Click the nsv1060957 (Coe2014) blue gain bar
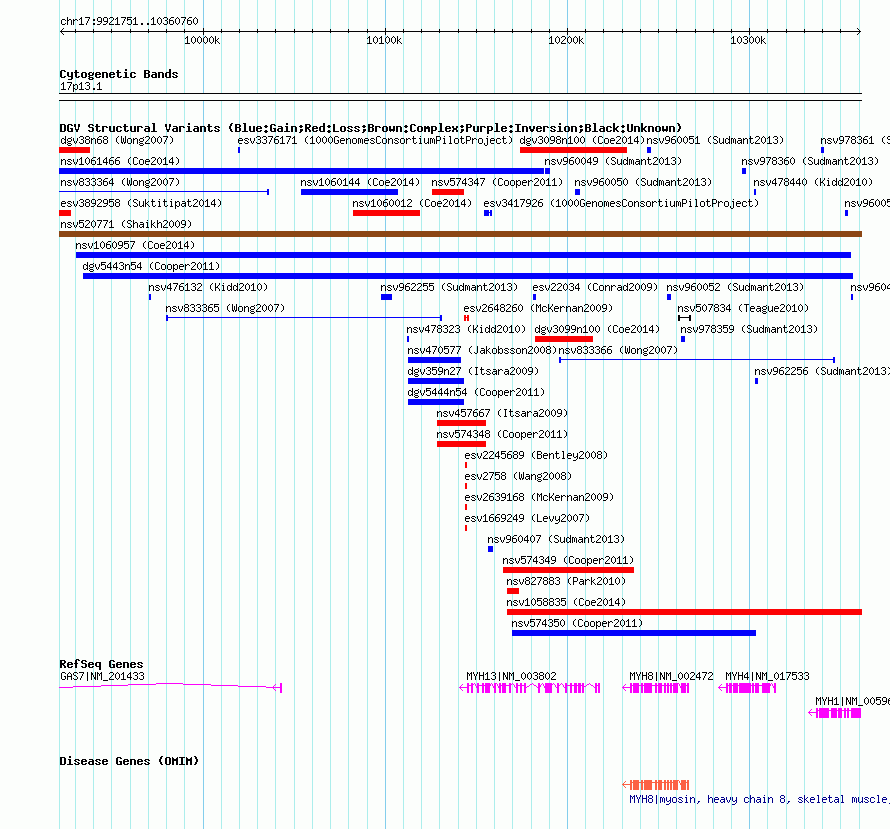Viewport: 890px width, 829px height. 463,255
